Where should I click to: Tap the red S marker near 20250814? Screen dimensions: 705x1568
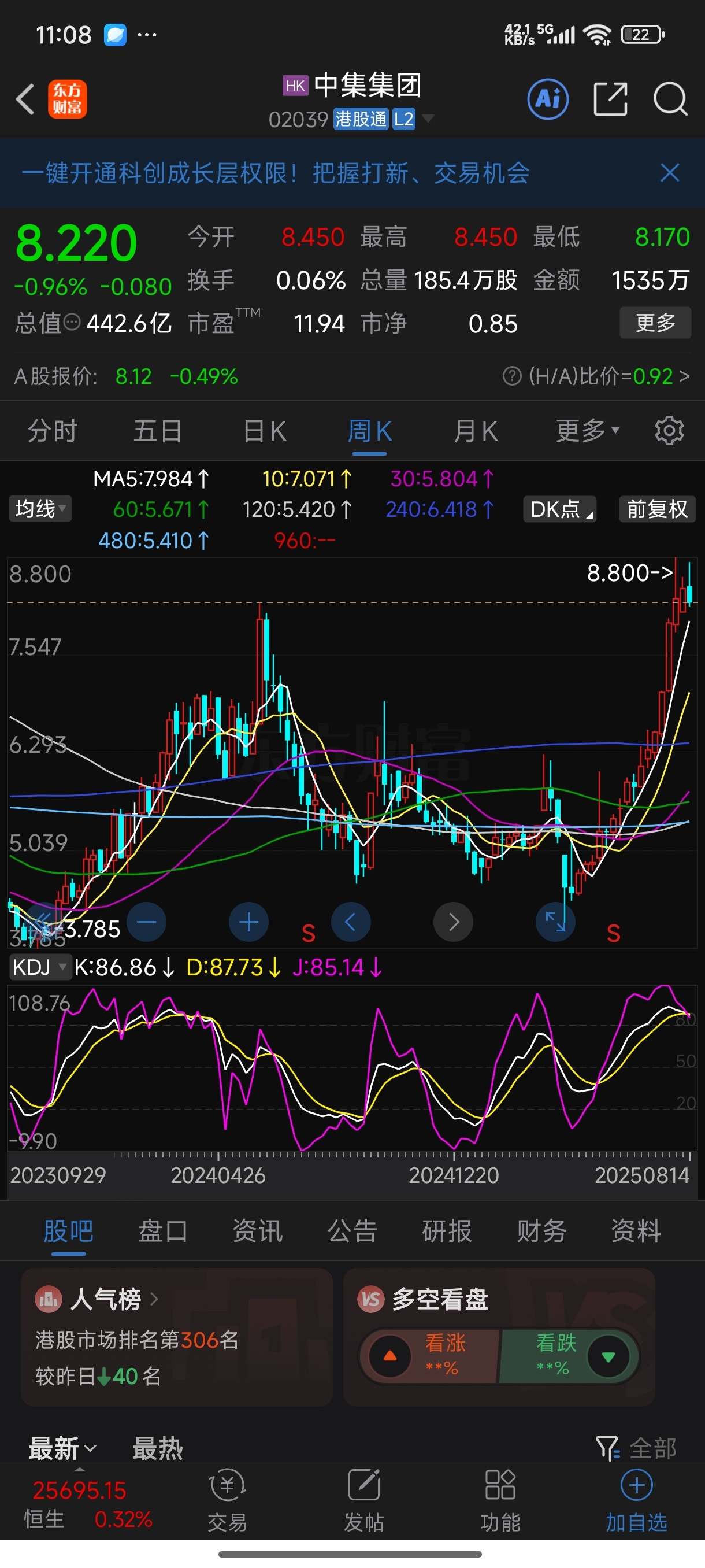coord(613,933)
